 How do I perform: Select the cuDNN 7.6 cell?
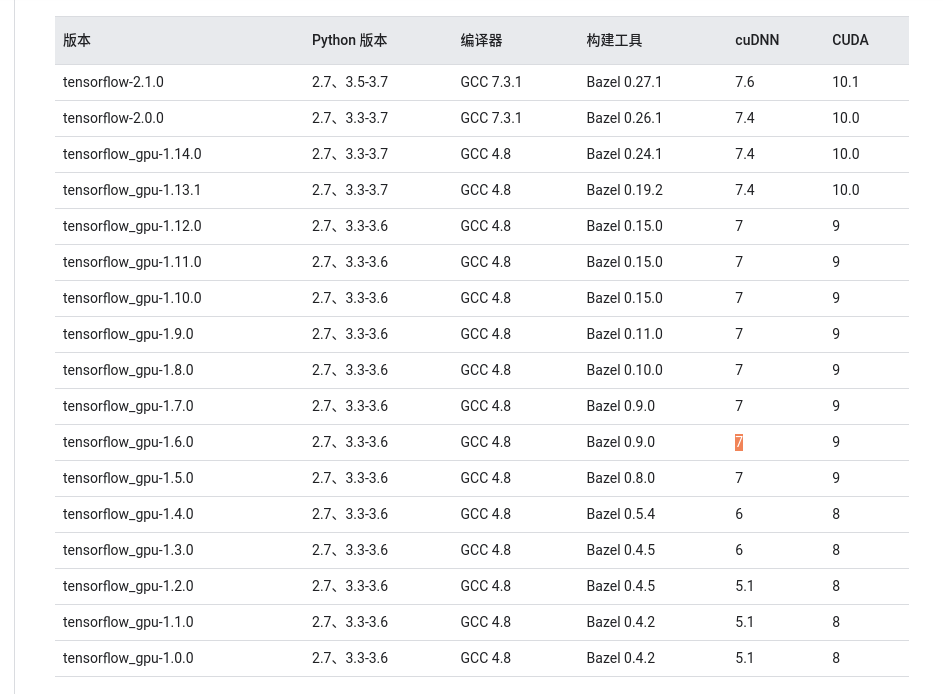(x=745, y=82)
